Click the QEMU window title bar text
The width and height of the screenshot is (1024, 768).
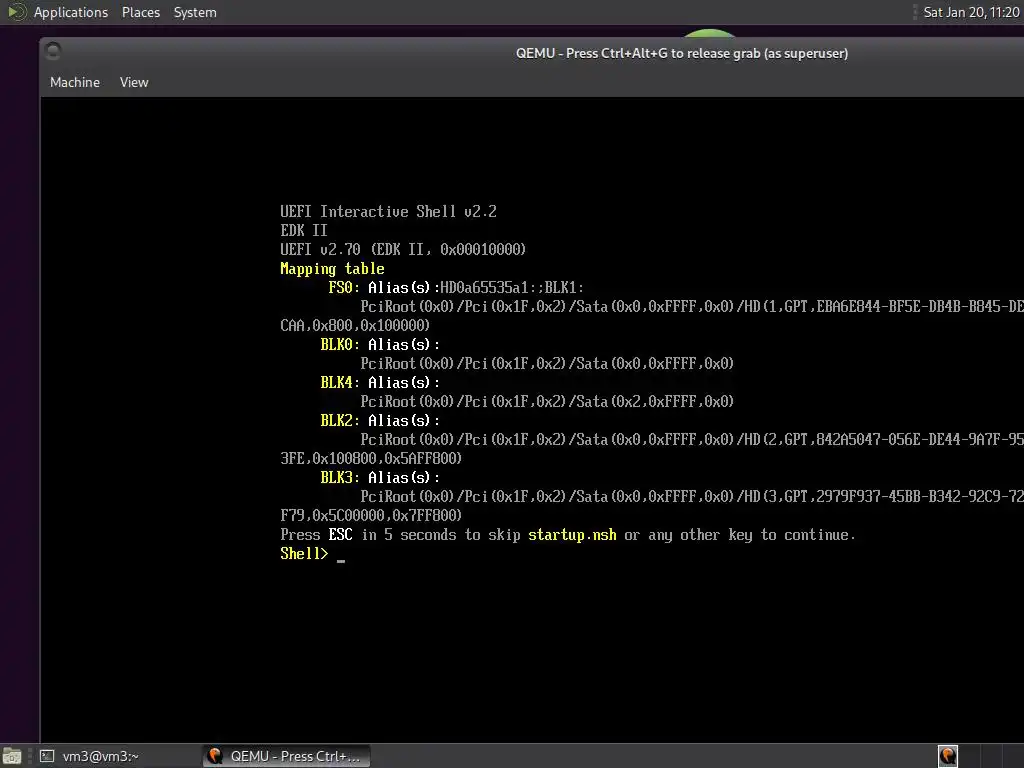pos(682,54)
